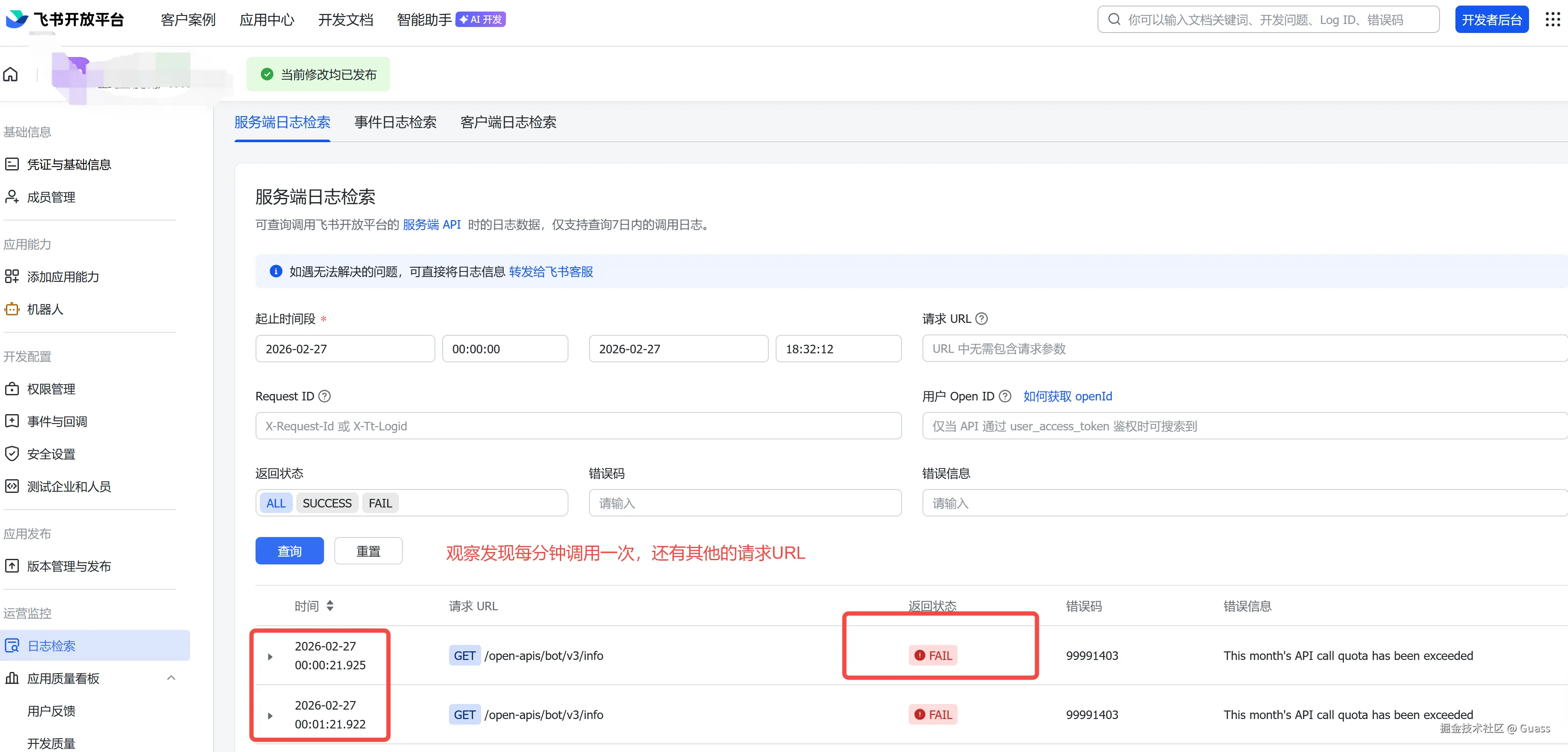Select the ALL return status filter

click(276, 503)
